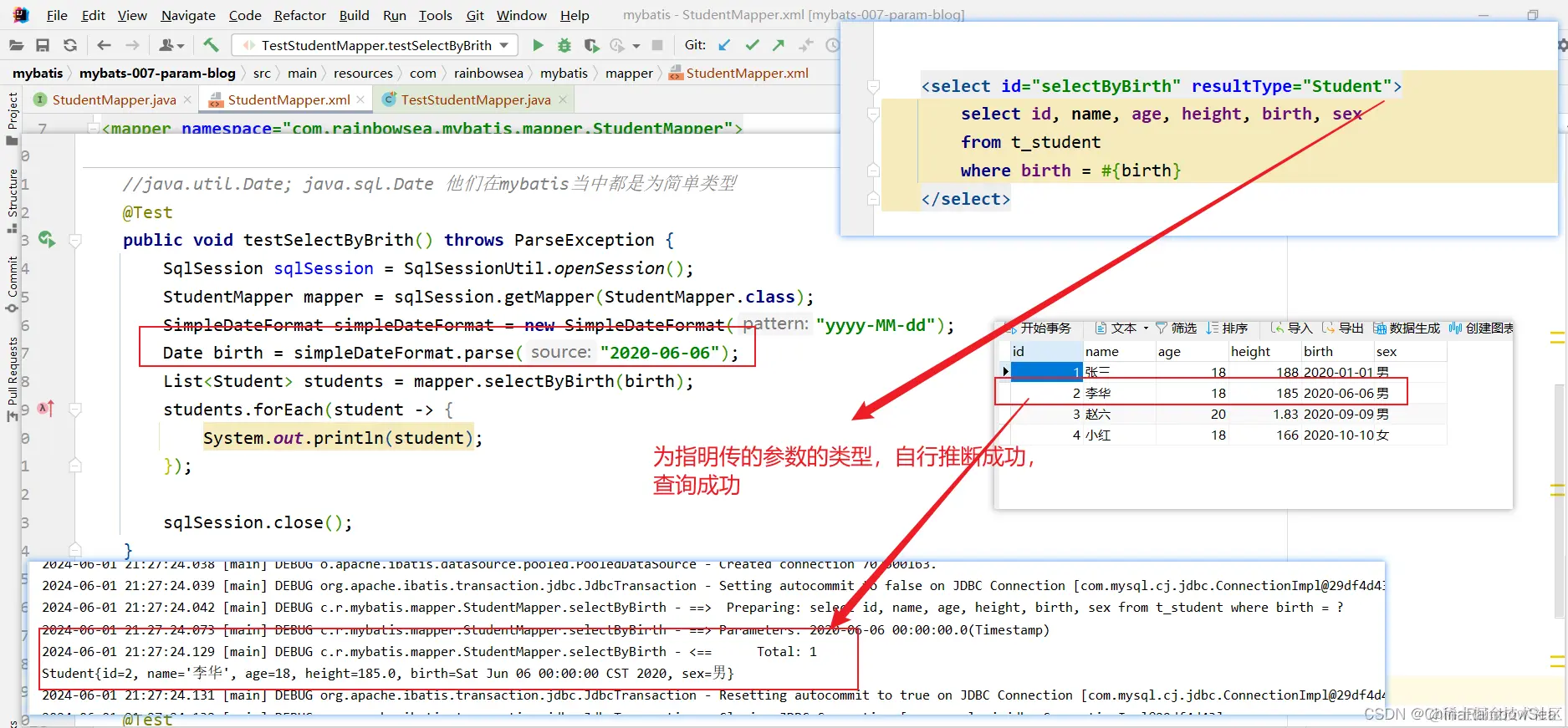Run with coverage shield icon

pos(591,45)
